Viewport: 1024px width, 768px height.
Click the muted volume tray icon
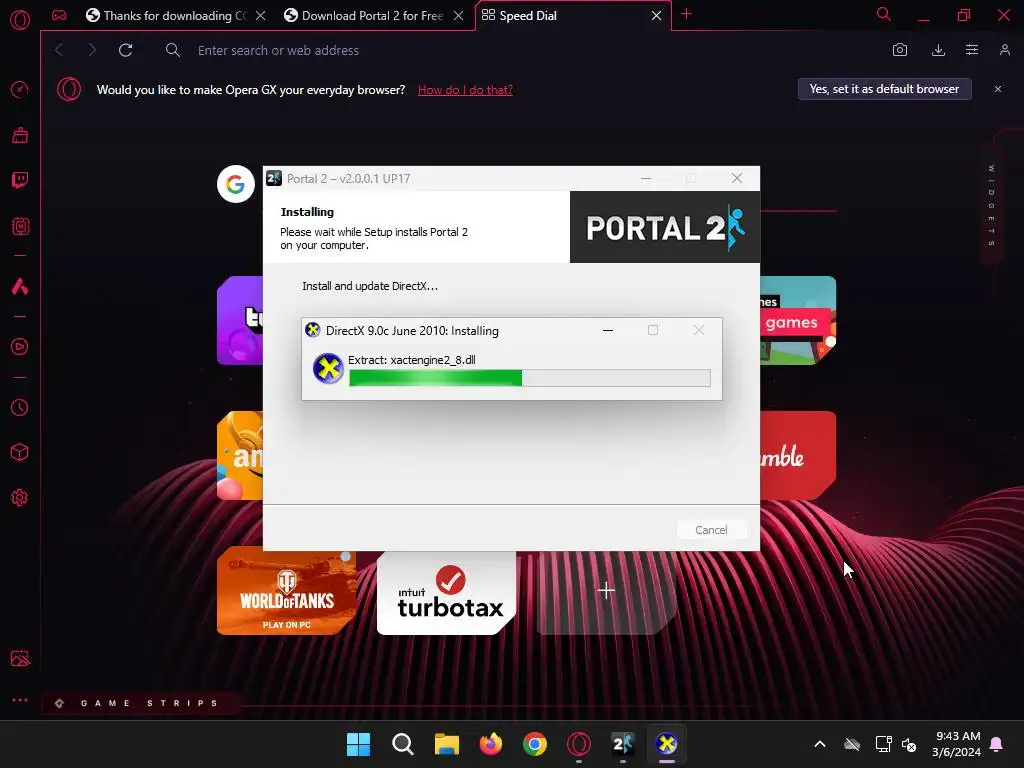tap(908, 744)
